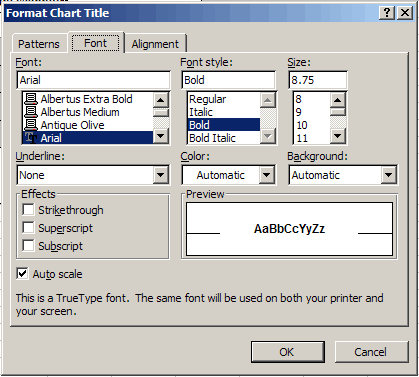Image resolution: width=419 pixels, height=377 pixels.
Task: Enable Subscript effect
Action: [x=28, y=246]
